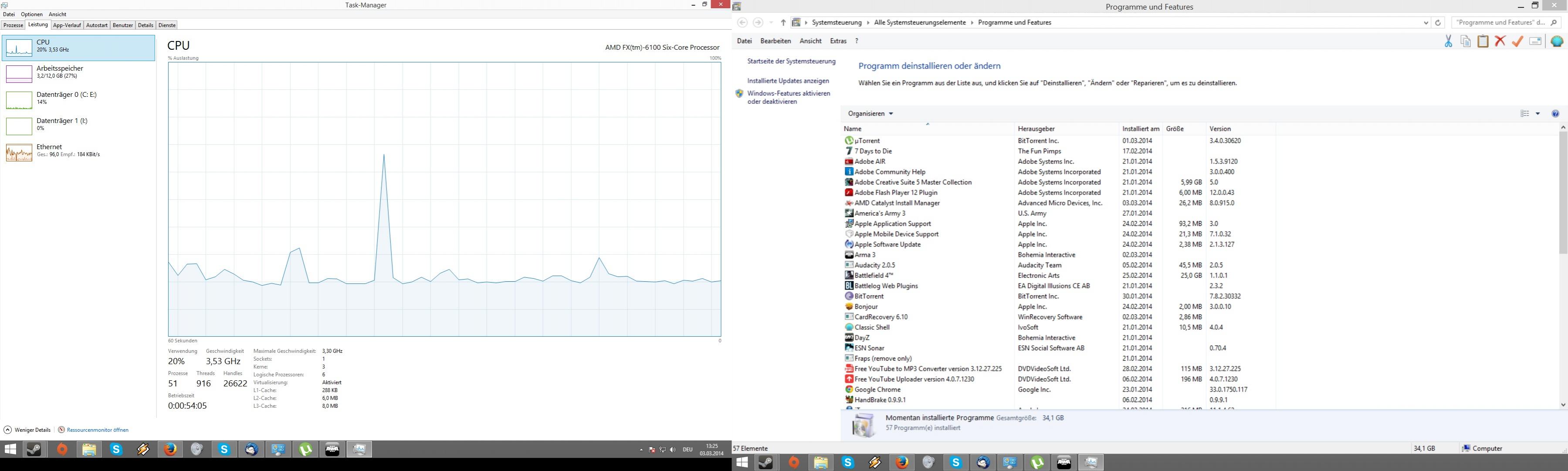Click the scissors Cut icon in toolbar
The height and width of the screenshot is (471, 1568).
pos(1448,41)
